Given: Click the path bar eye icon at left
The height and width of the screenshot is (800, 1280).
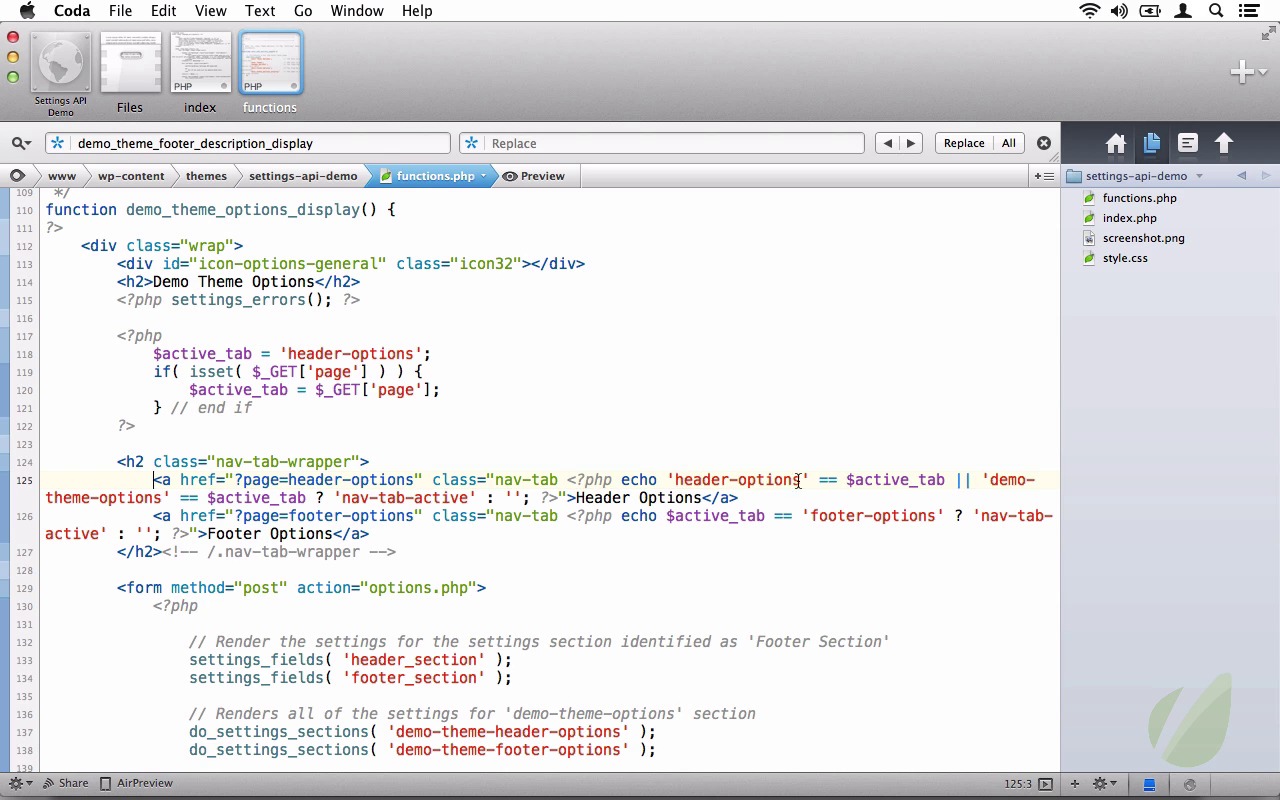Looking at the screenshot, I should click(x=17, y=175).
